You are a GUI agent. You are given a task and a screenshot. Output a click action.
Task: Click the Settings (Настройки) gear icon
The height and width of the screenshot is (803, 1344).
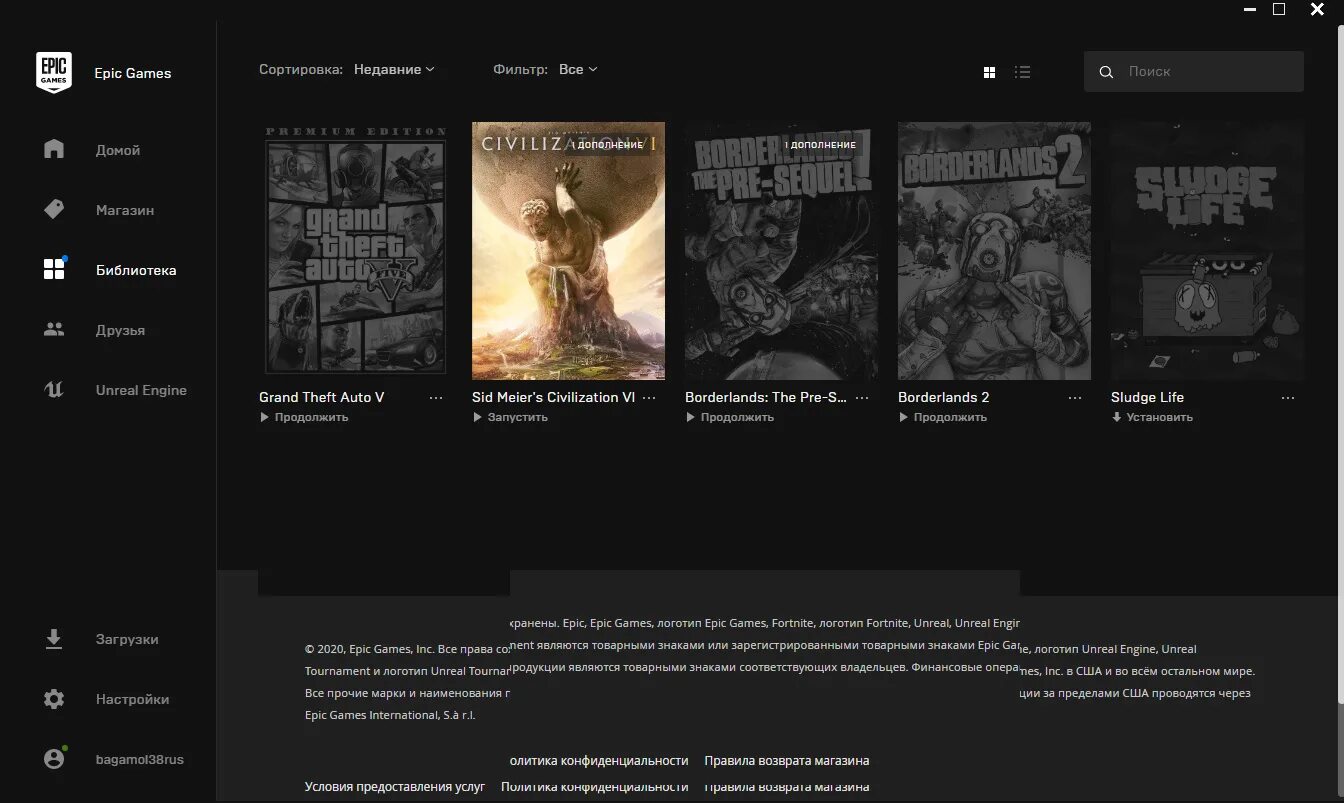point(54,699)
